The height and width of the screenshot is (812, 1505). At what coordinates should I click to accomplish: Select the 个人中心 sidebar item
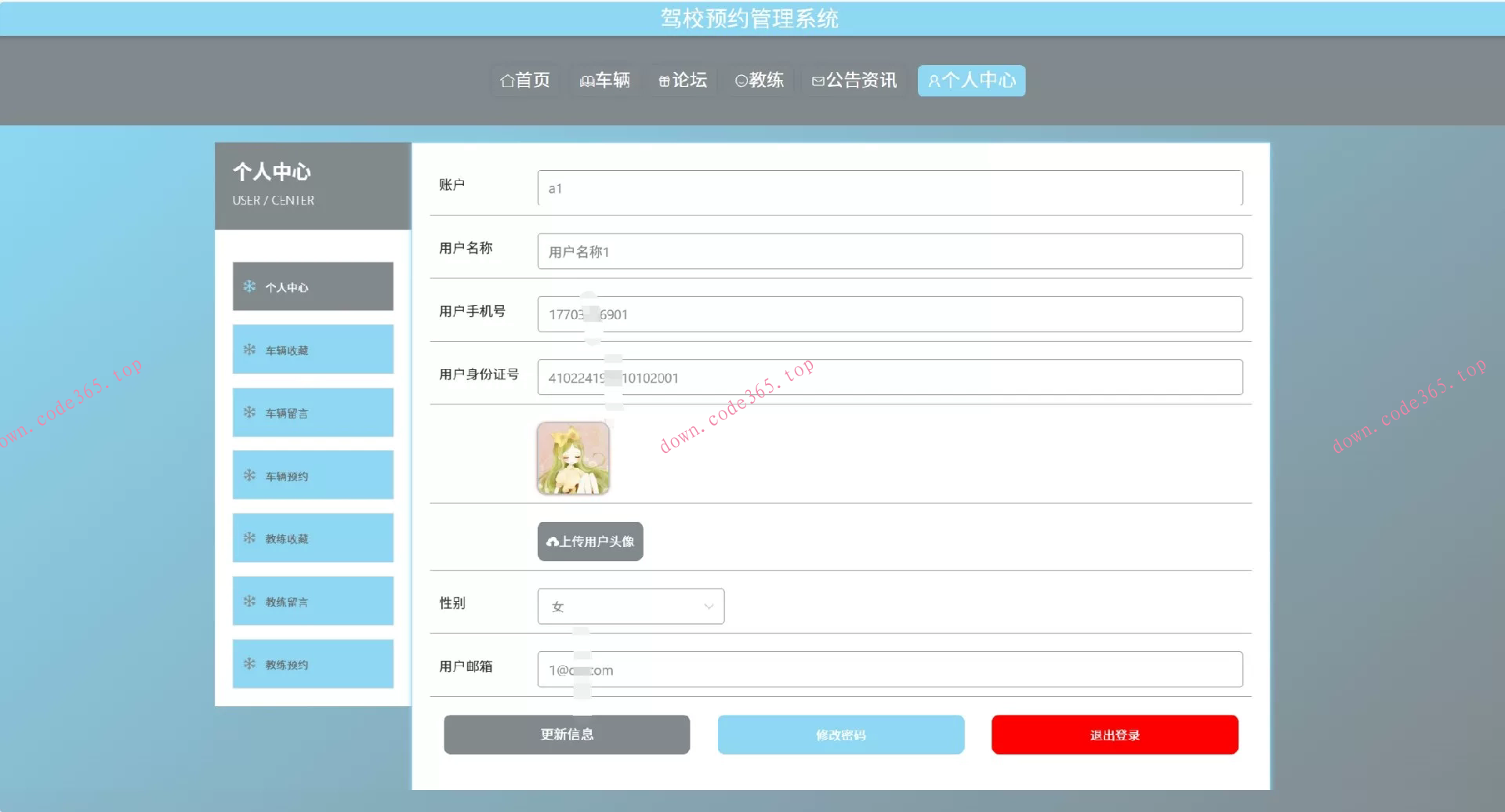click(x=313, y=287)
